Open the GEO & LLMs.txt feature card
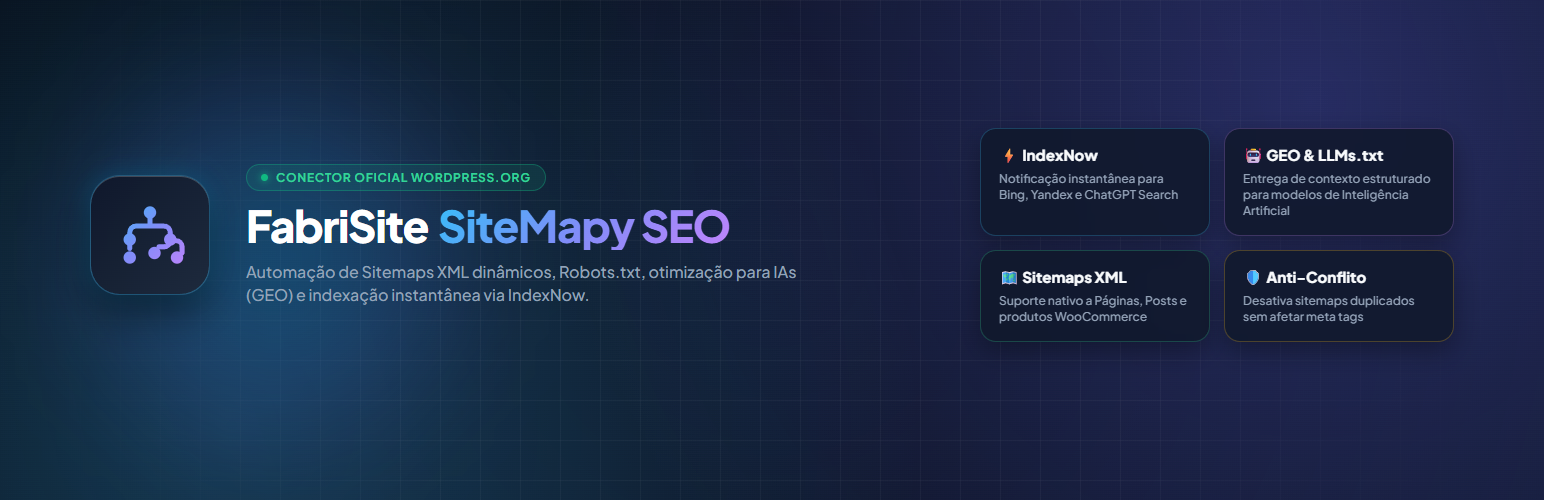1544x500 pixels. 1338,182
